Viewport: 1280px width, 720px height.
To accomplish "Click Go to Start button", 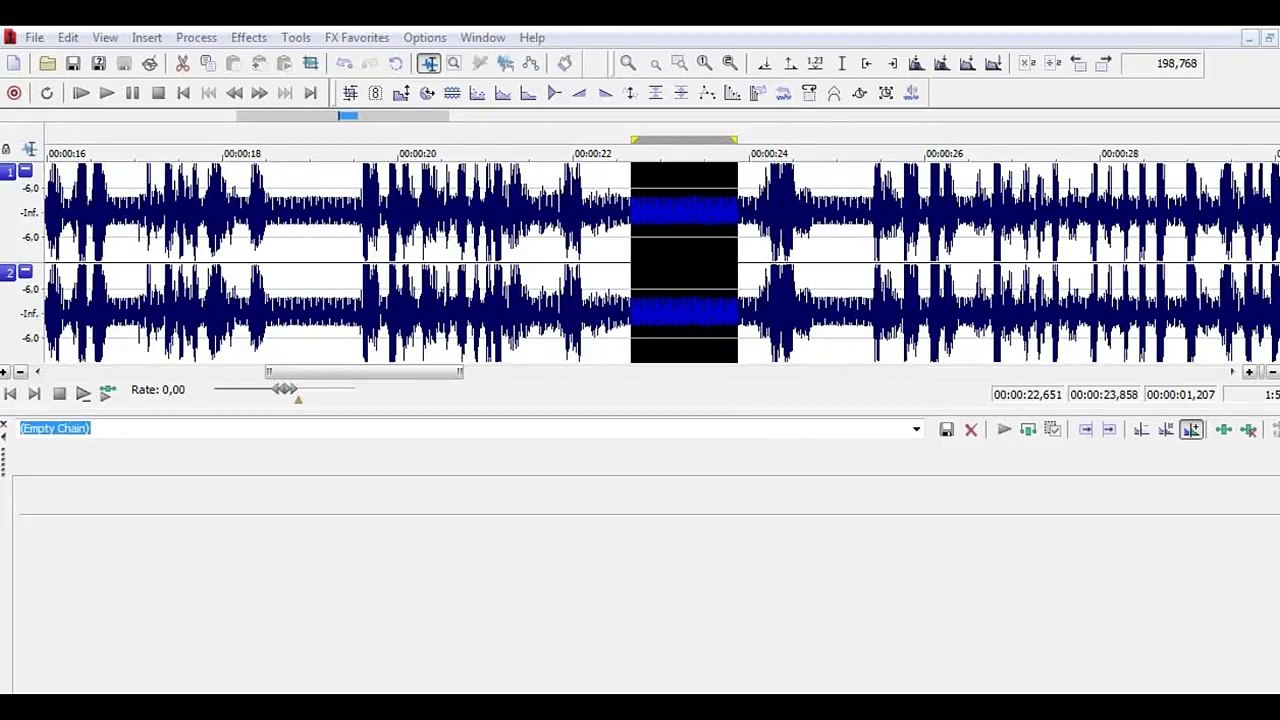I will coord(183,93).
